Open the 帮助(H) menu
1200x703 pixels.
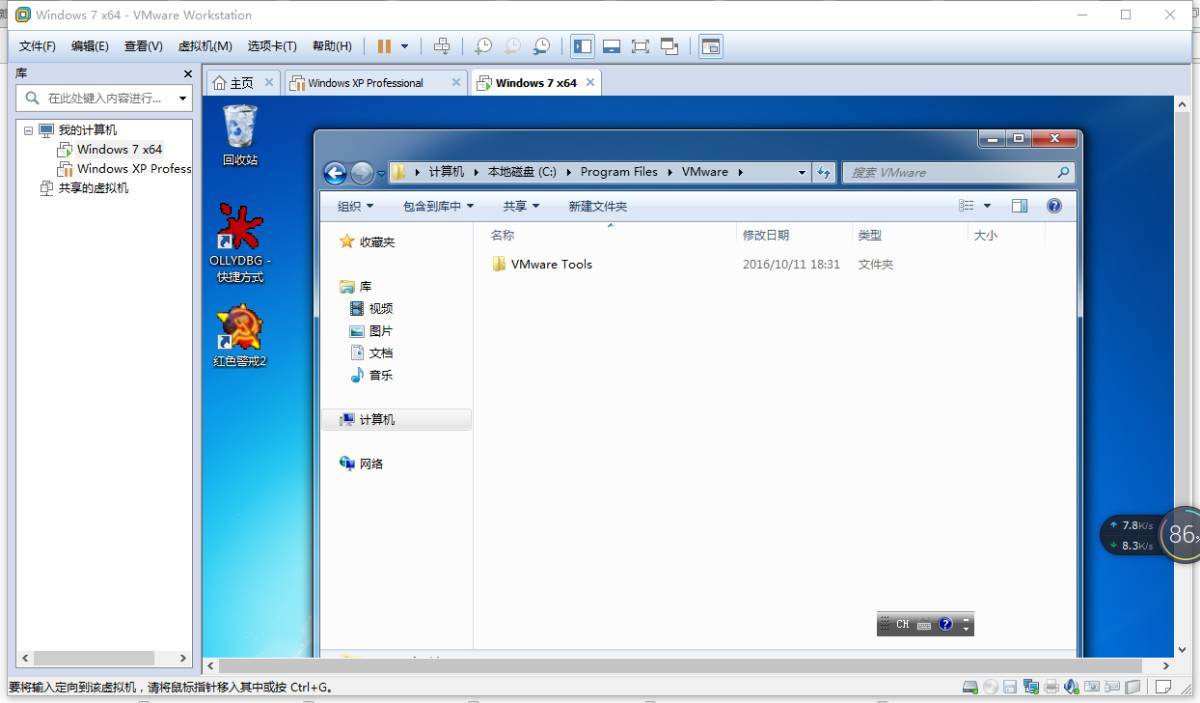tap(332, 46)
